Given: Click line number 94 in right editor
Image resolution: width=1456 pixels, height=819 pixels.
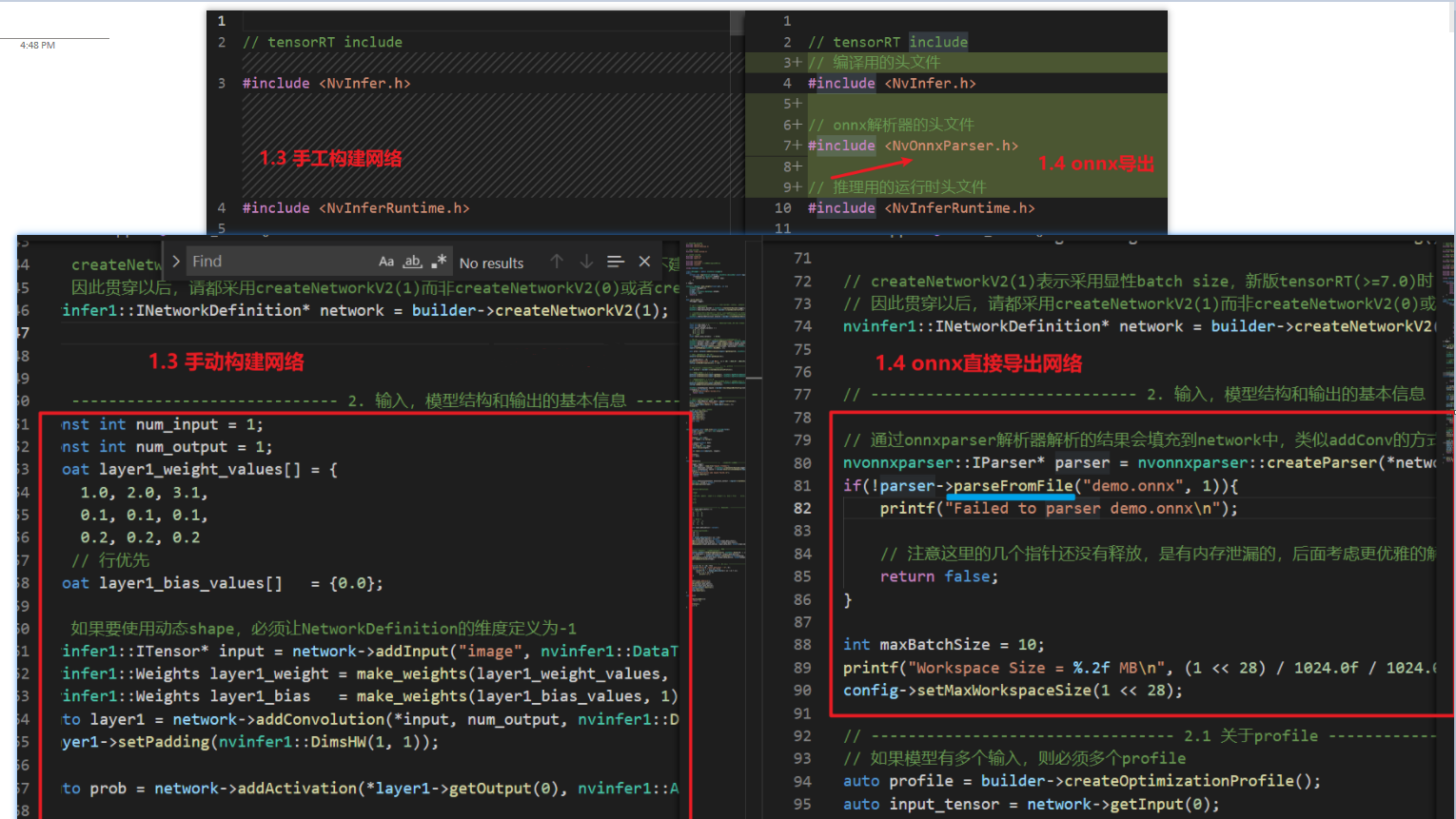Looking at the screenshot, I should 803,782.
